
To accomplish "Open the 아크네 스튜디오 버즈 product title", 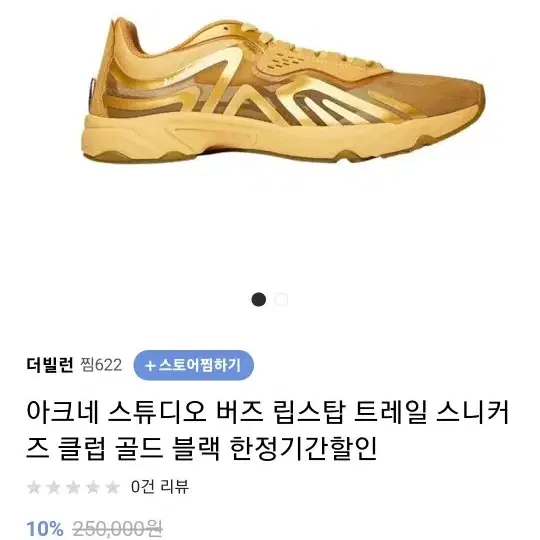I will coord(268,430).
